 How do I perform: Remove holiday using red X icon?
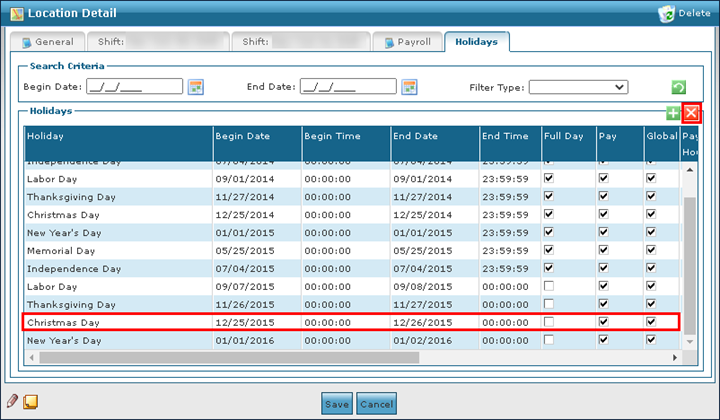[x=691, y=113]
